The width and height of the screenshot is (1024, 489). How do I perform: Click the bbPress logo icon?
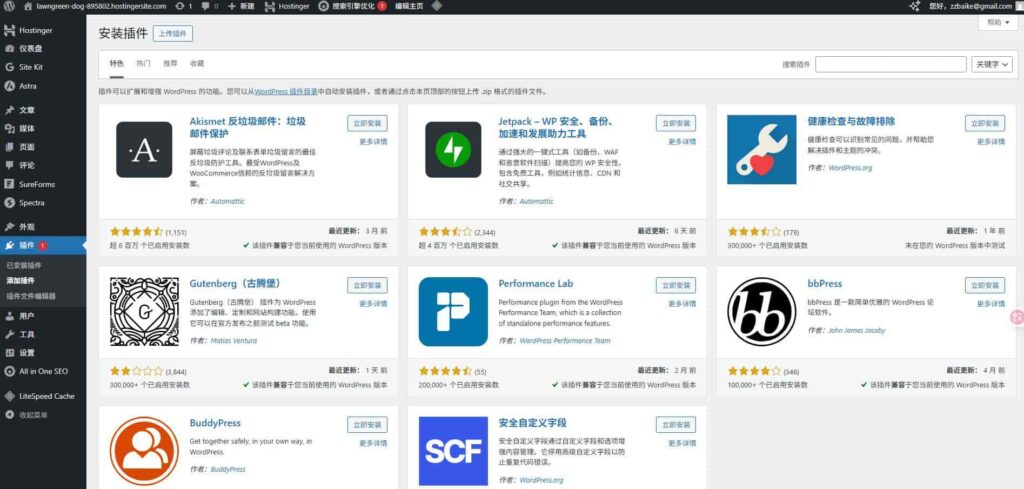point(762,312)
